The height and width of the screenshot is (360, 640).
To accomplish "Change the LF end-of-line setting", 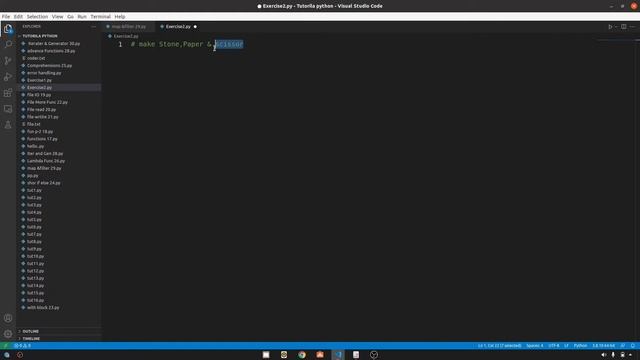I will (x=566, y=346).
